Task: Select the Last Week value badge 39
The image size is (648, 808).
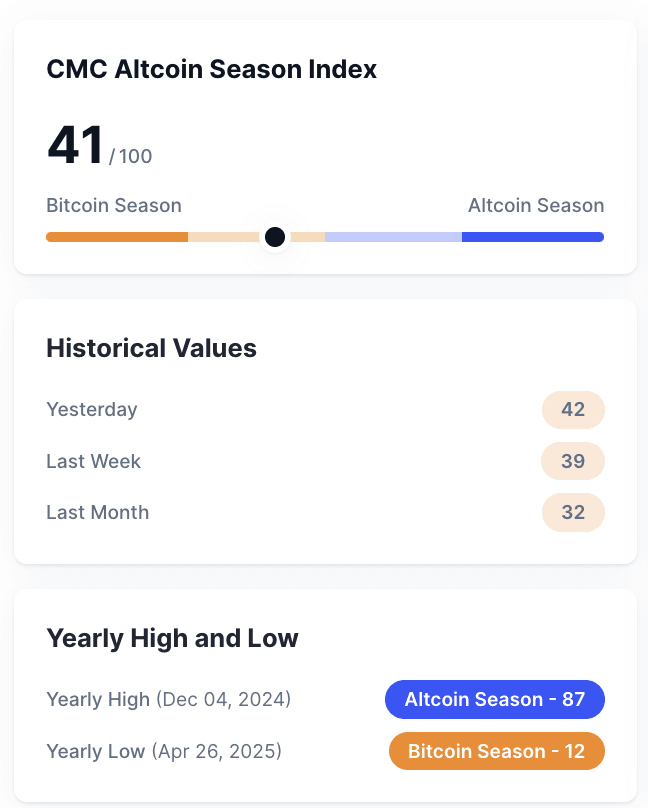Action: (573, 461)
